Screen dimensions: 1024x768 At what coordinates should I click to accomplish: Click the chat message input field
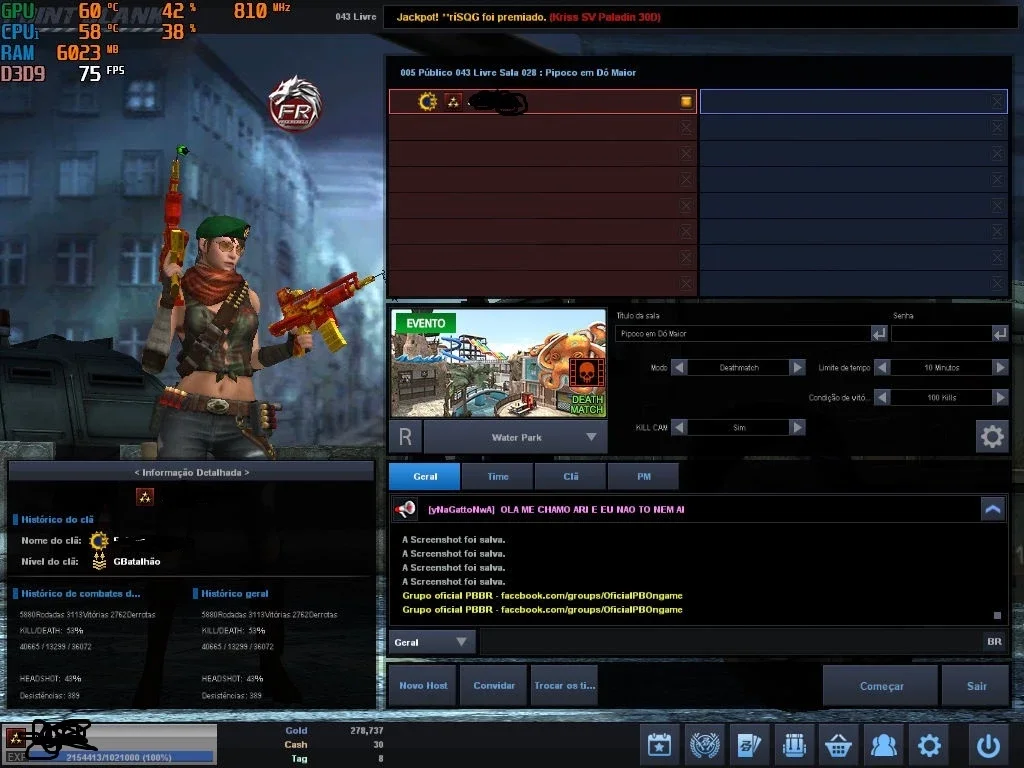click(730, 642)
